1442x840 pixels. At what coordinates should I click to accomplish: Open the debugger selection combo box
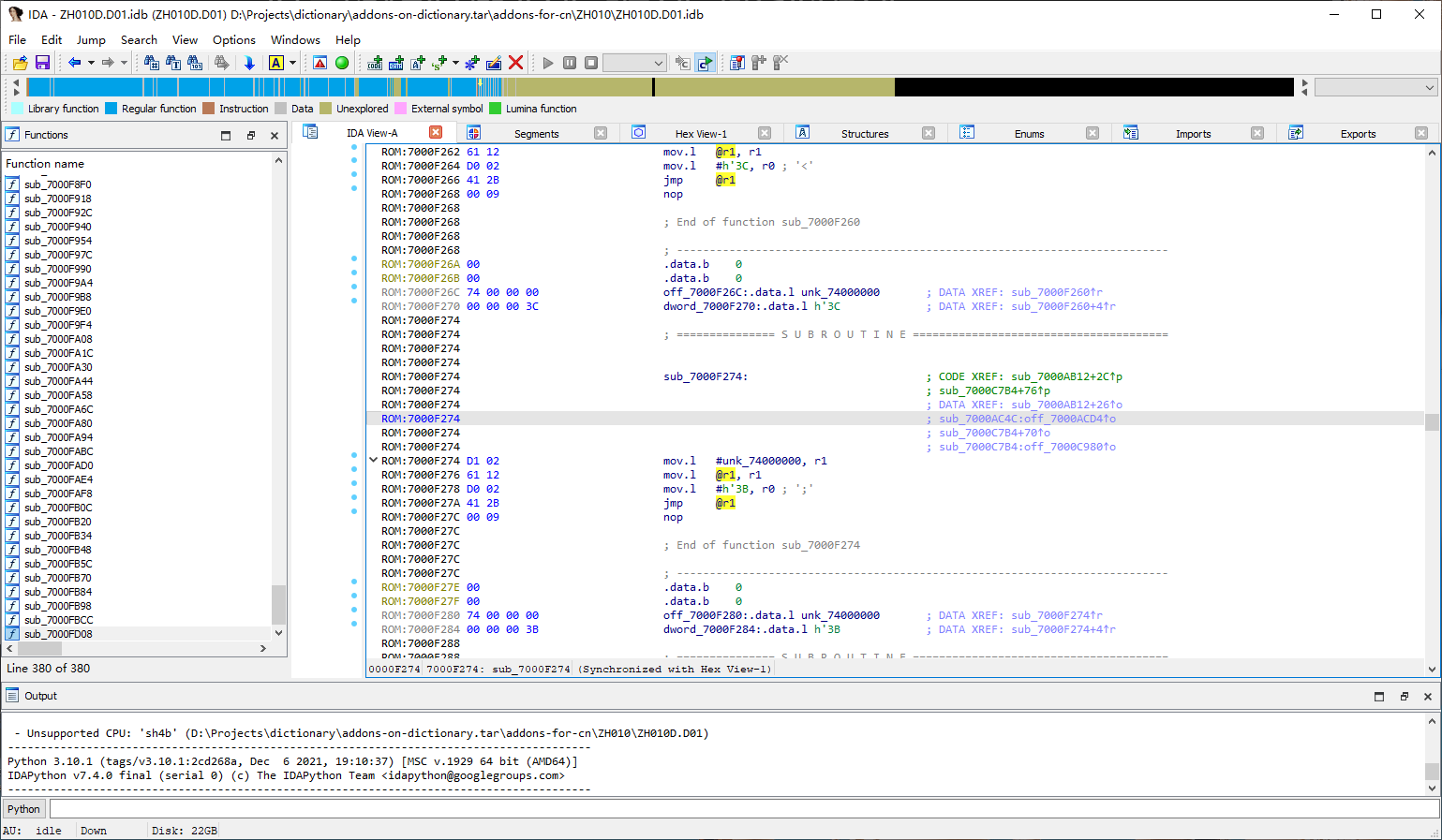634,63
